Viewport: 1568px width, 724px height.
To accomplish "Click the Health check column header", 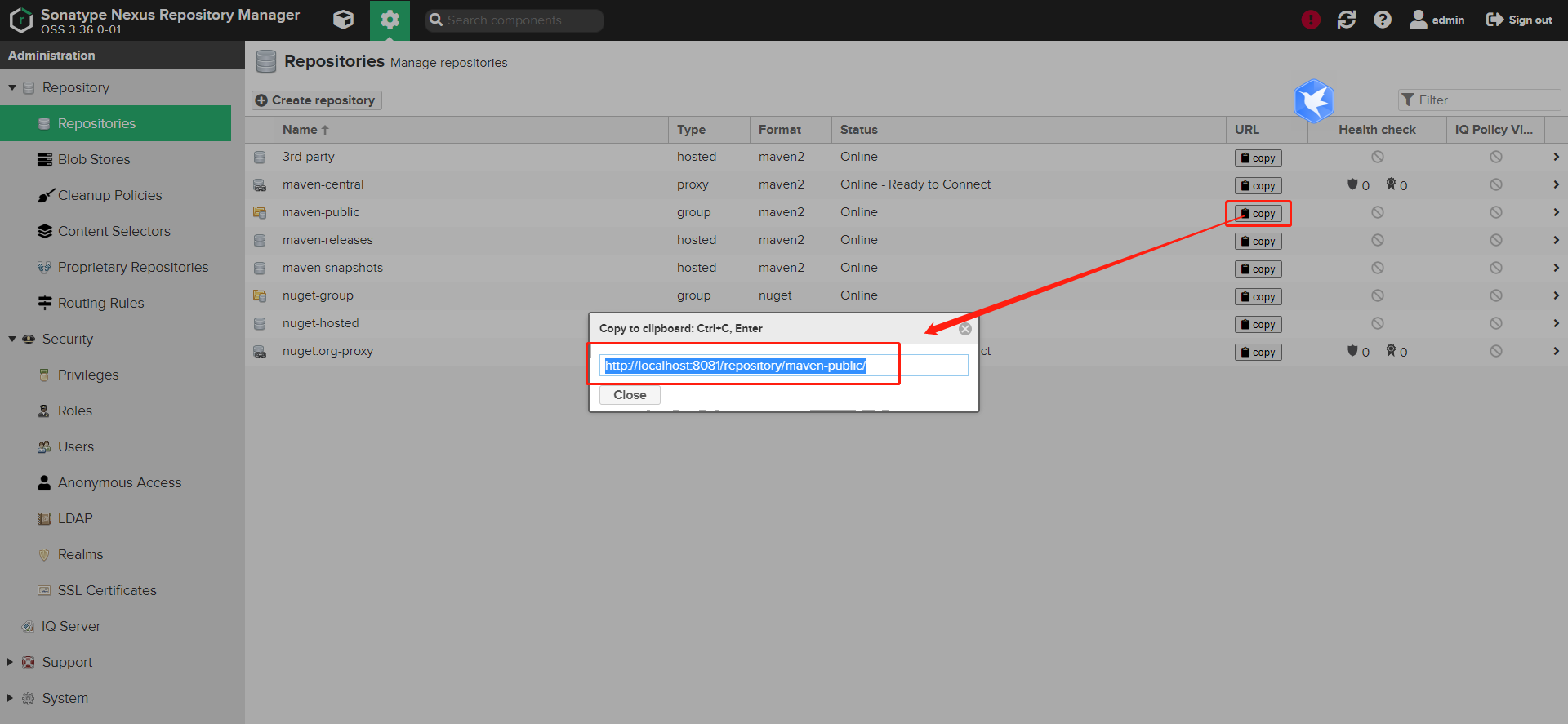I will [x=1377, y=130].
